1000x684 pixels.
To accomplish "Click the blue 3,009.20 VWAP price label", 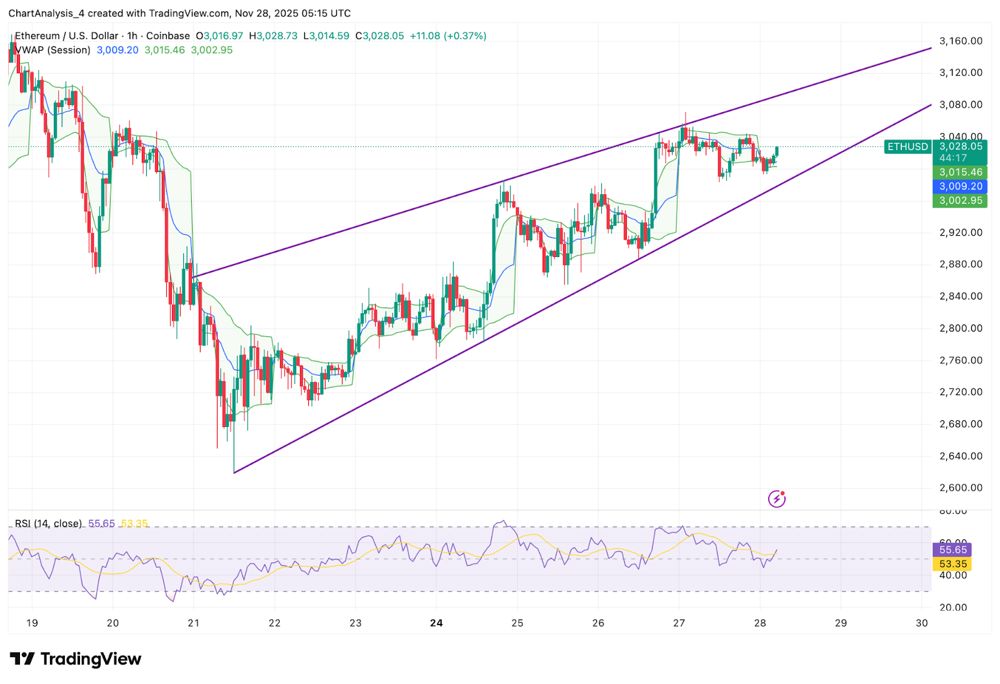I will point(959,186).
